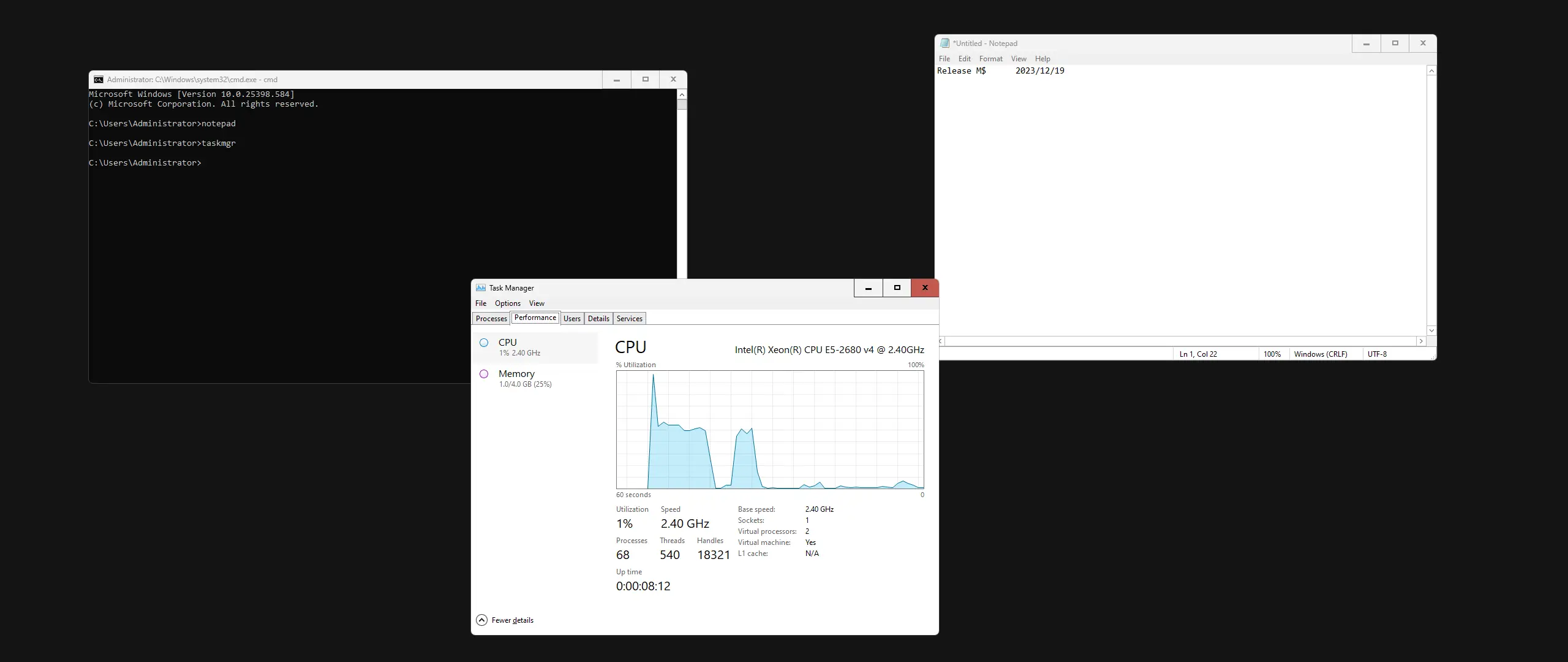Click Notepad vertical scrollbar down arrow

click(x=1431, y=330)
